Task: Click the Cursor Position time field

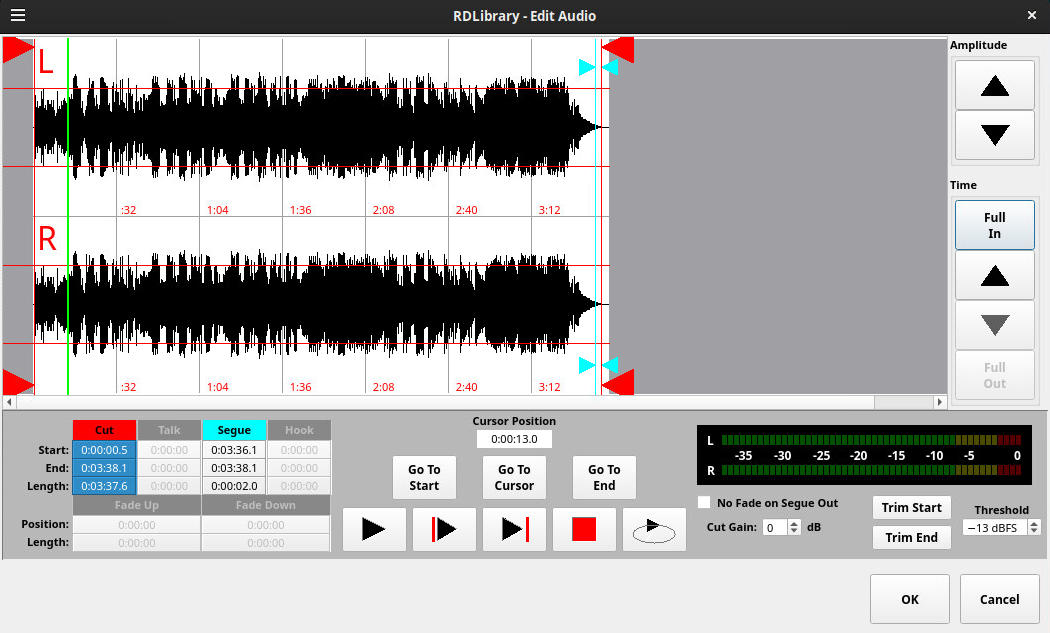Action: (x=514, y=439)
